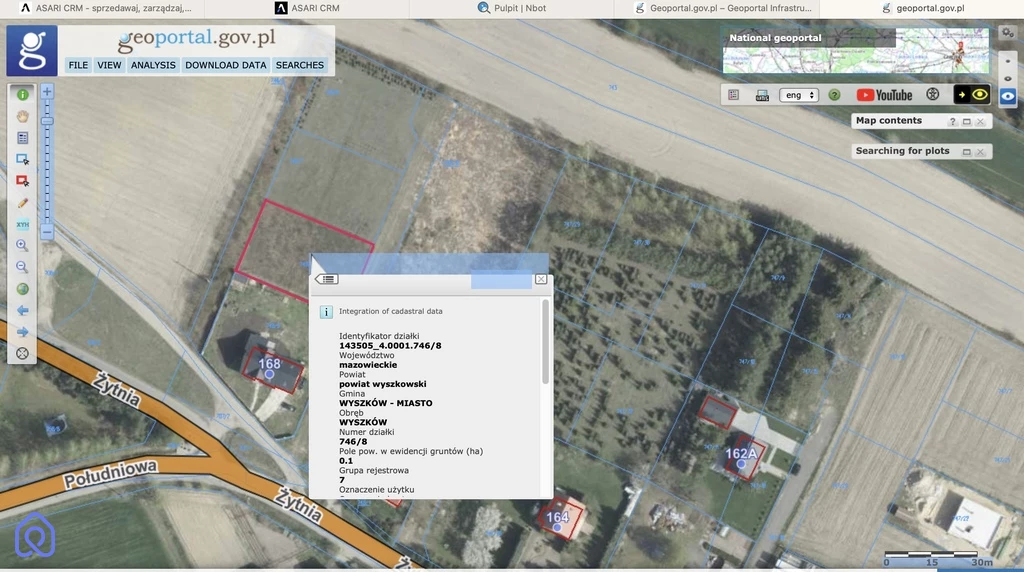The image size is (1024, 572).
Task: Restore the Map contents panel
Action: click(967, 122)
